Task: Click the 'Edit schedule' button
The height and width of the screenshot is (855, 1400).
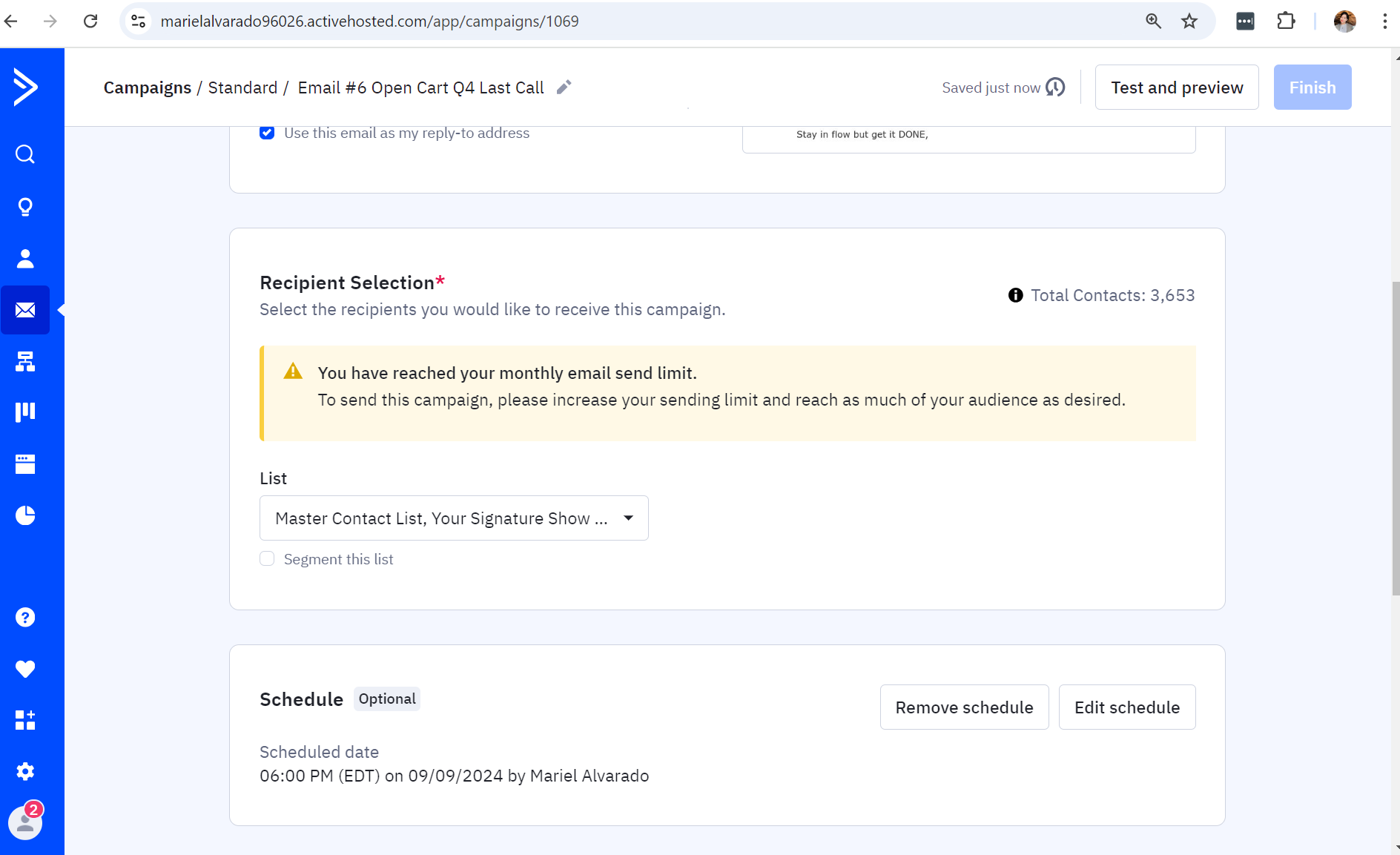Action: [1127, 707]
